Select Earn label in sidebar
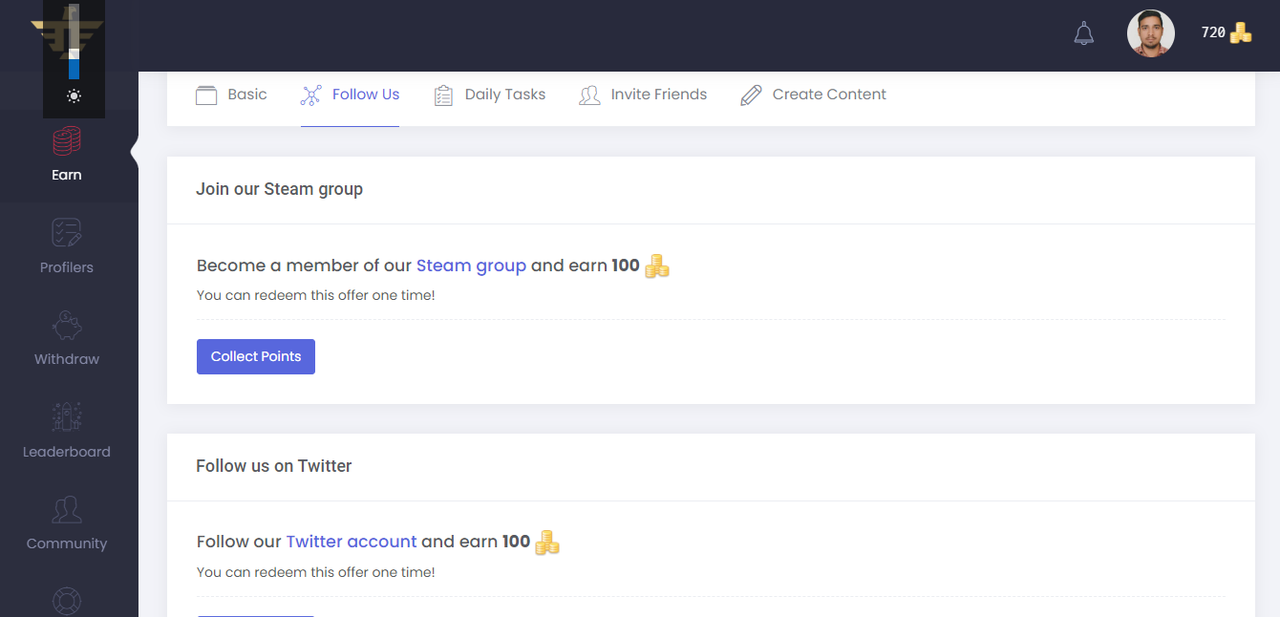Image resolution: width=1280 pixels, height=617 pixels. 67,175
